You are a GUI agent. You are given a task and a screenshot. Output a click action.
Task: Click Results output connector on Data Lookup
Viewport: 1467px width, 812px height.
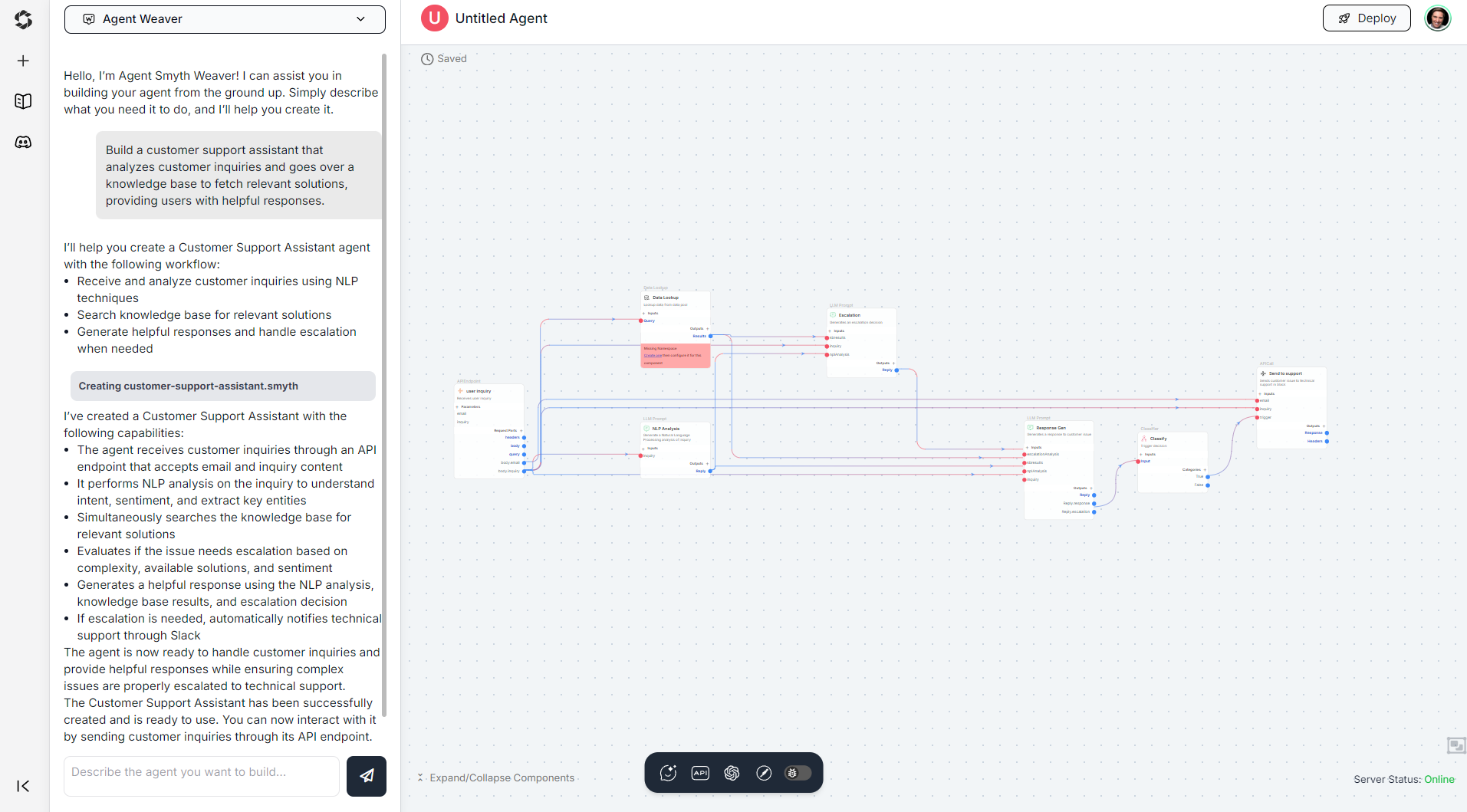click(710, 336)
